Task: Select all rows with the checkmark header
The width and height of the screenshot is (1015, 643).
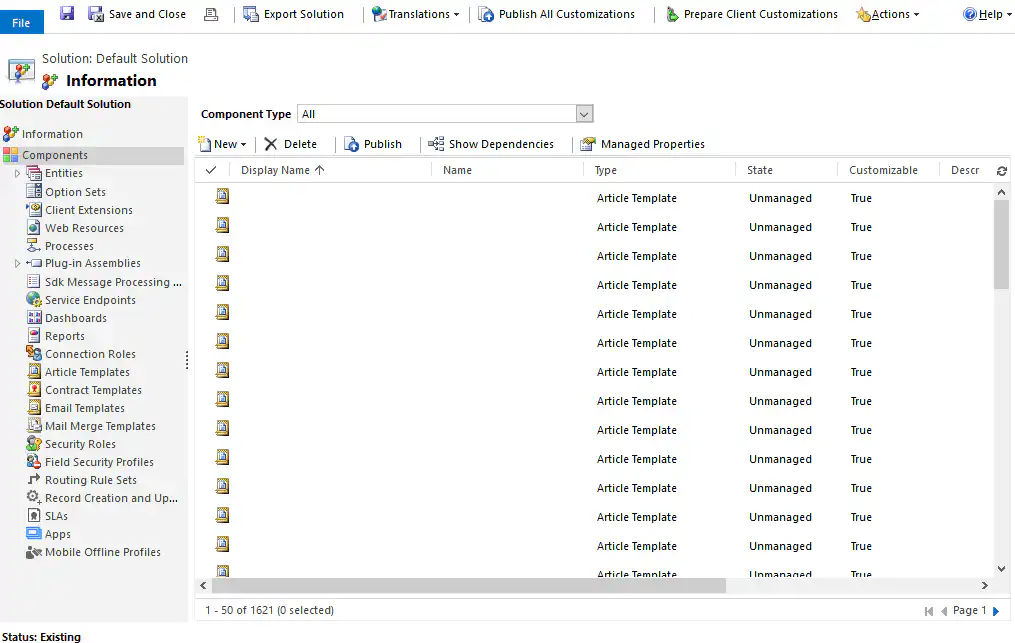Action: (213, 170)
